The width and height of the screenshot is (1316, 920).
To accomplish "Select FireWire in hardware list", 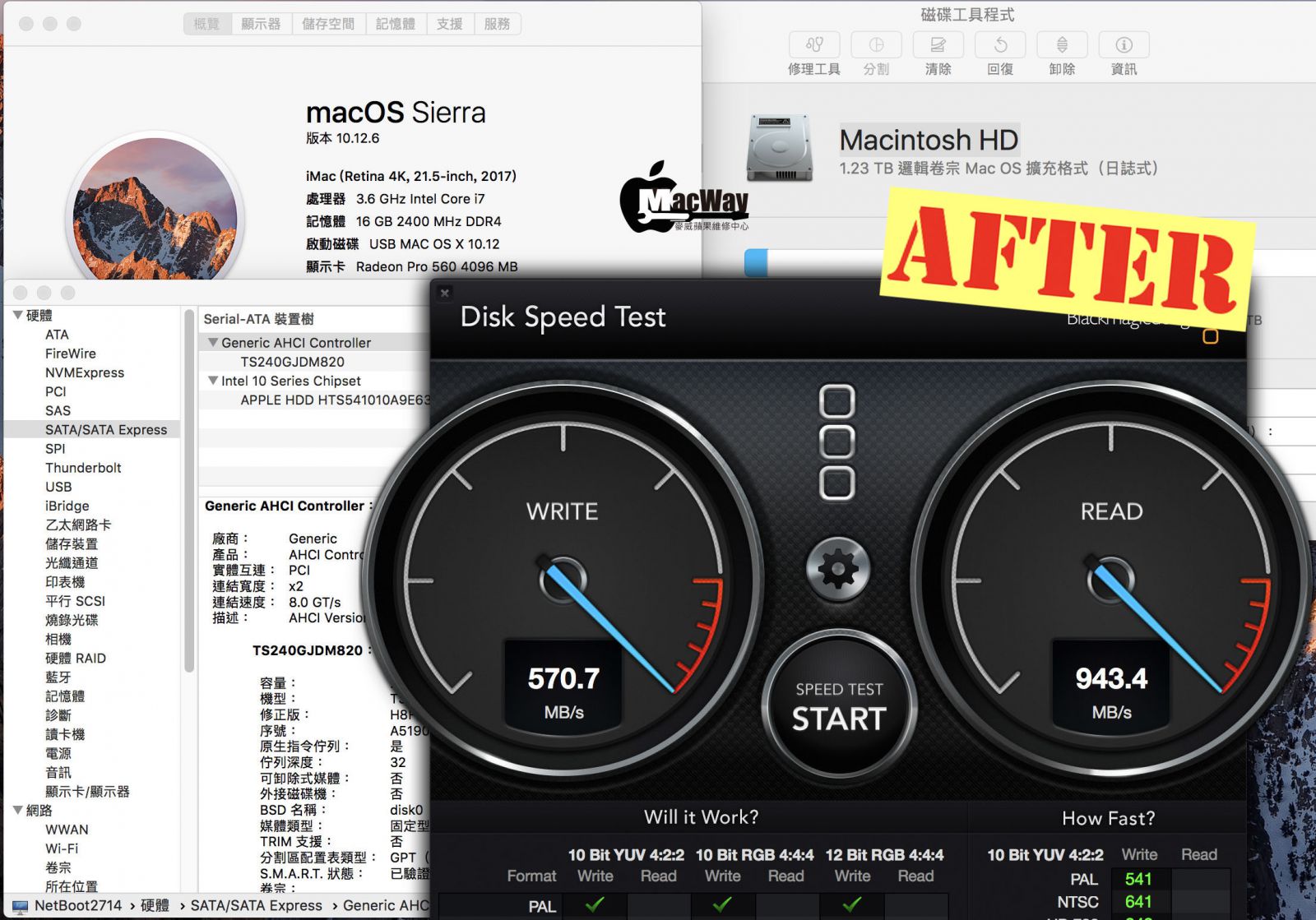I will (71, 354).
